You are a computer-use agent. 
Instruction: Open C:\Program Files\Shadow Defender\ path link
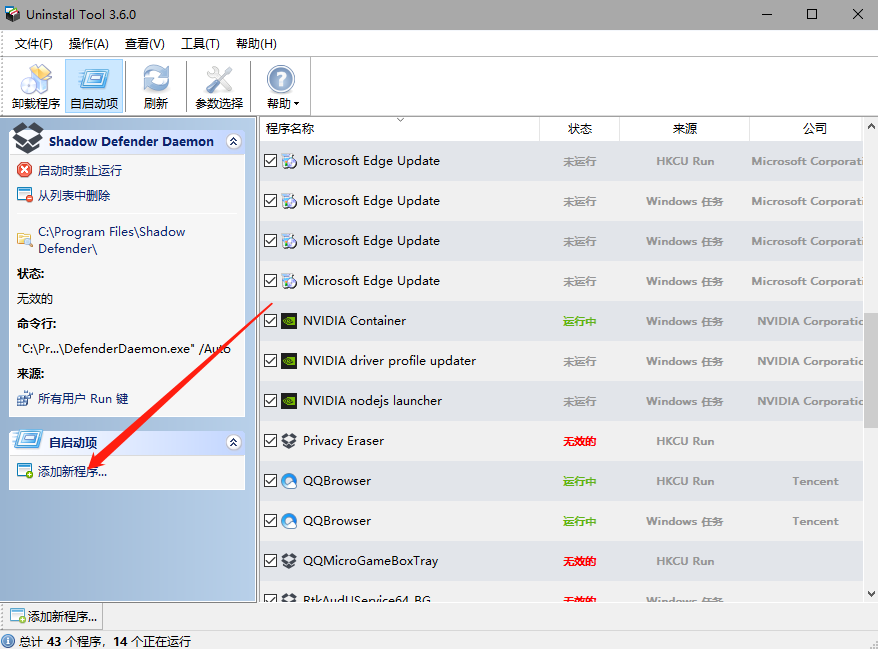111,240
